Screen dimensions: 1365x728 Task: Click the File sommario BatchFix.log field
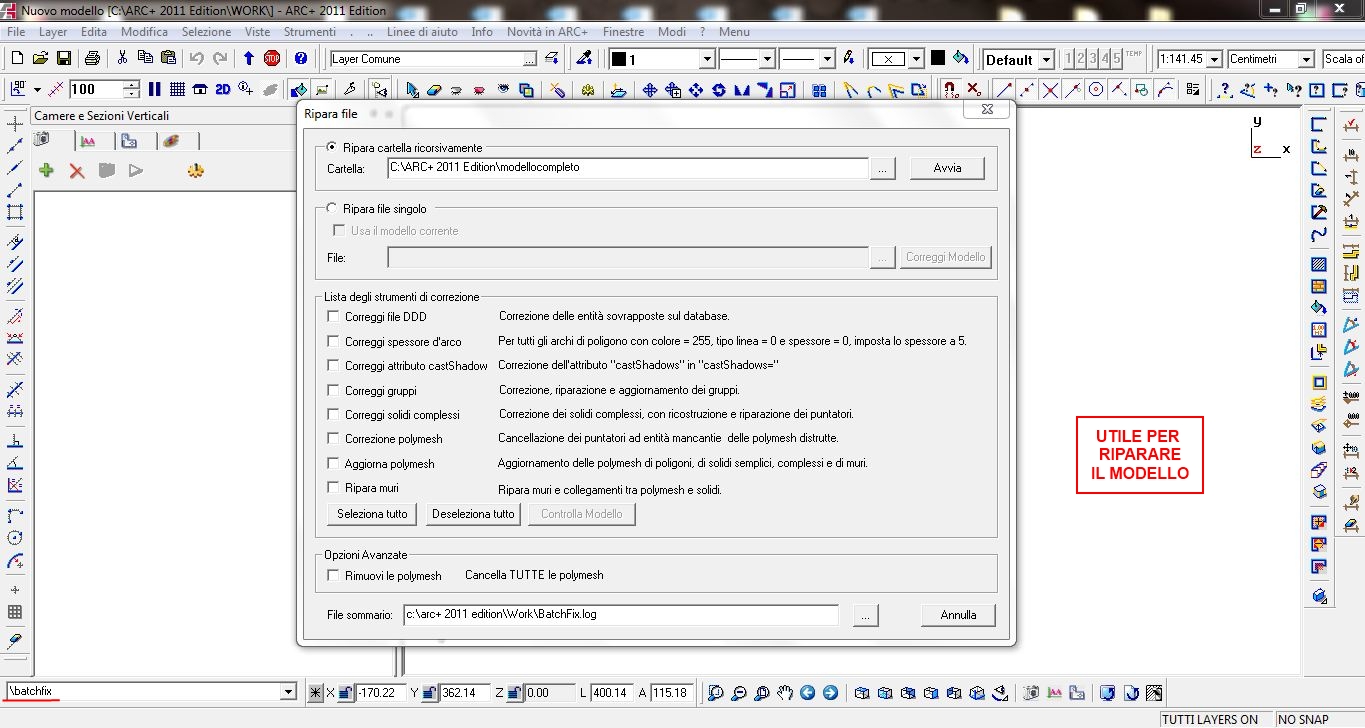(x=620, y=615)
